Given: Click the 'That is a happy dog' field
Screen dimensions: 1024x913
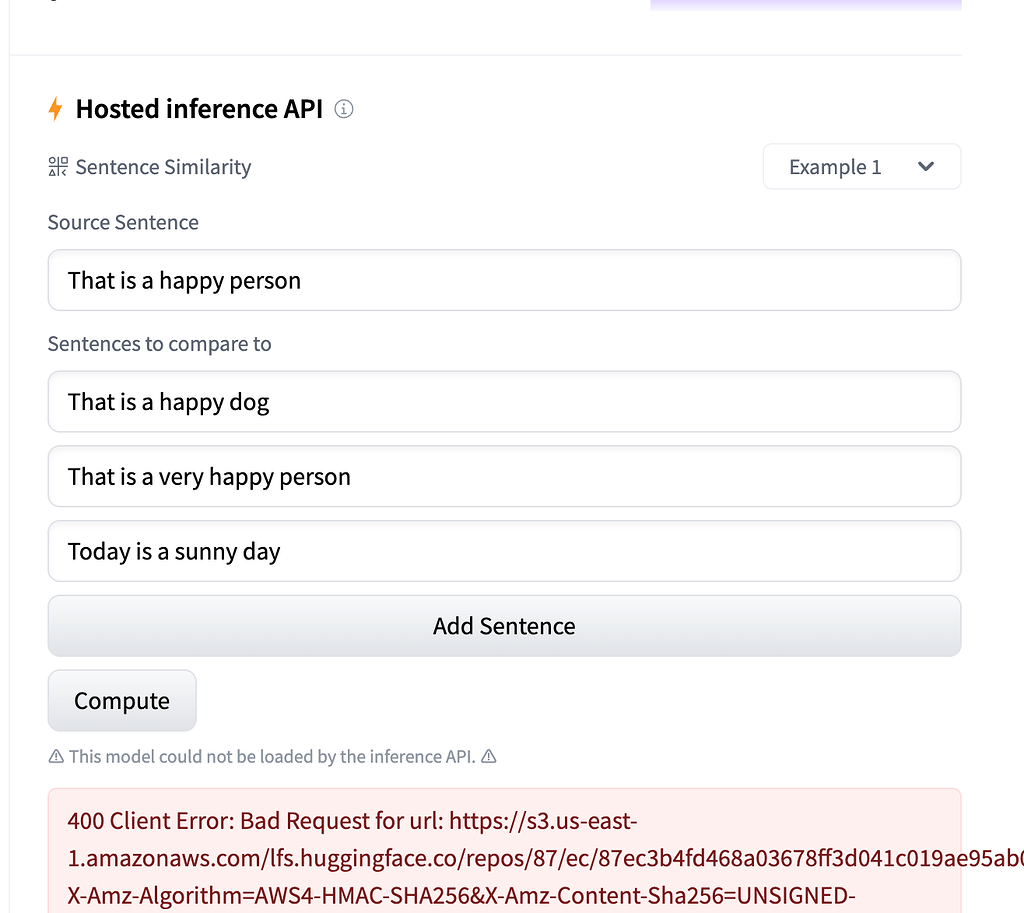Looking at the screenshot, I should click(x=504, y=402).
